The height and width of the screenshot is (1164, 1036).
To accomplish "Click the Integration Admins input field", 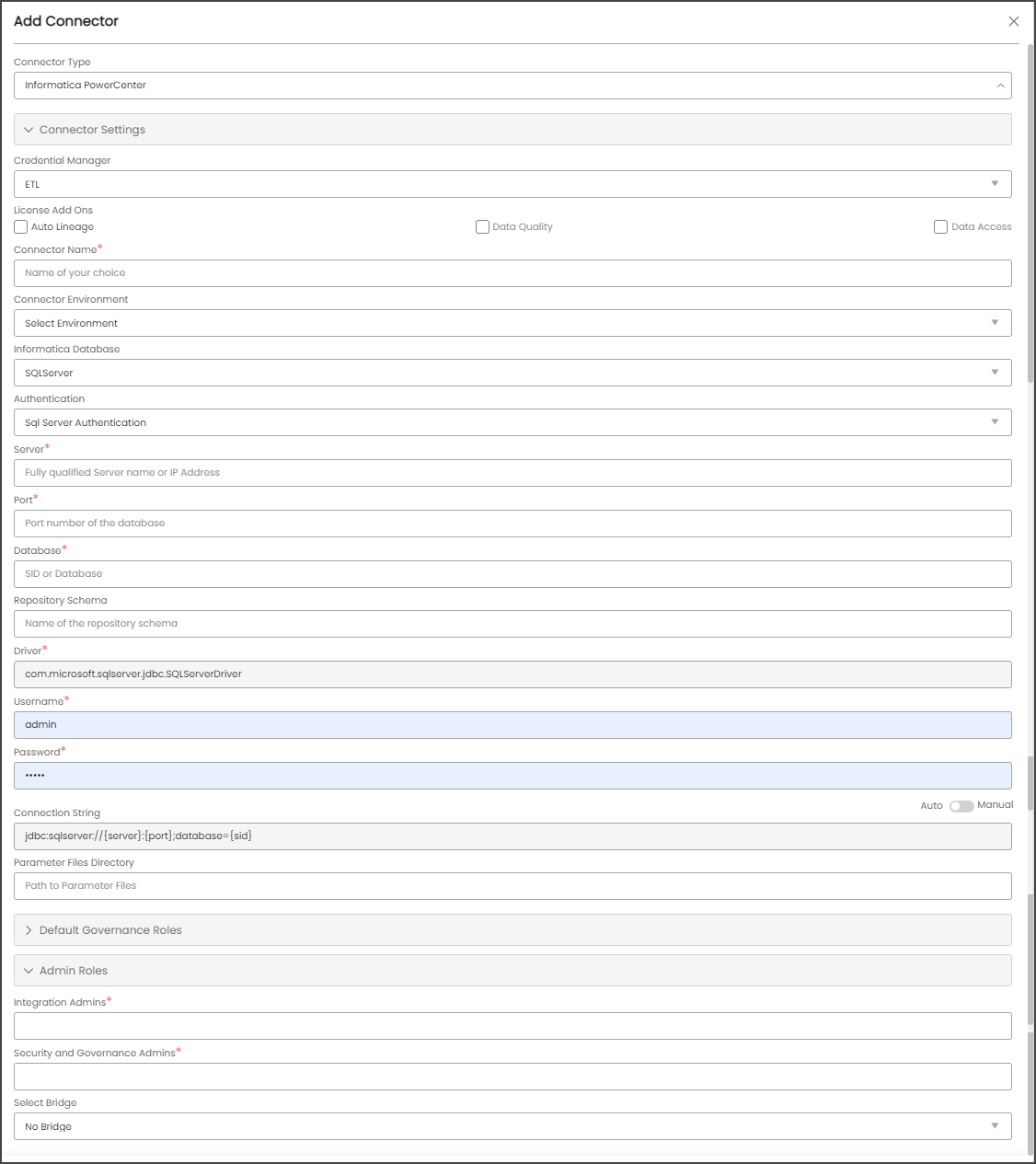I will [x=512, y=1025].
